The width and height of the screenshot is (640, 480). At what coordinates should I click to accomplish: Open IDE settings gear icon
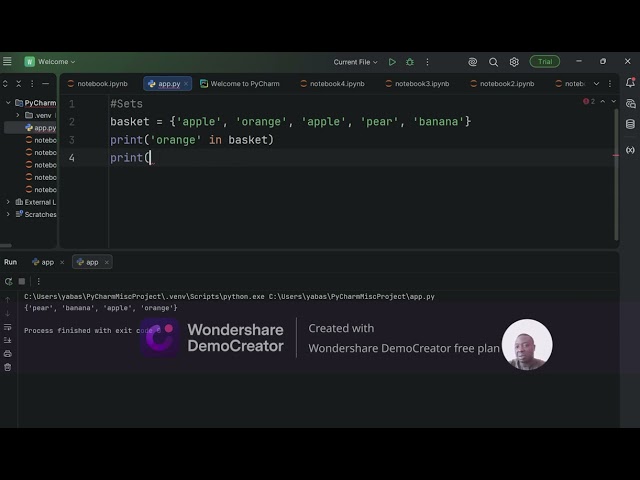click(x=514, y=62)
